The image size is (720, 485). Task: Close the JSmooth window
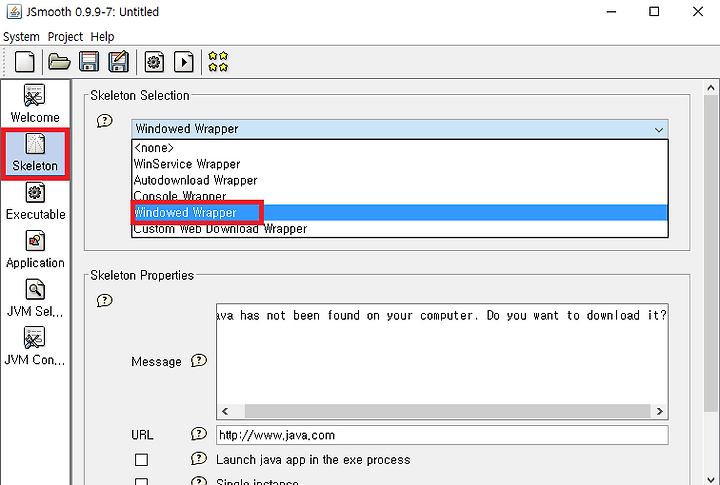point(698,11)
